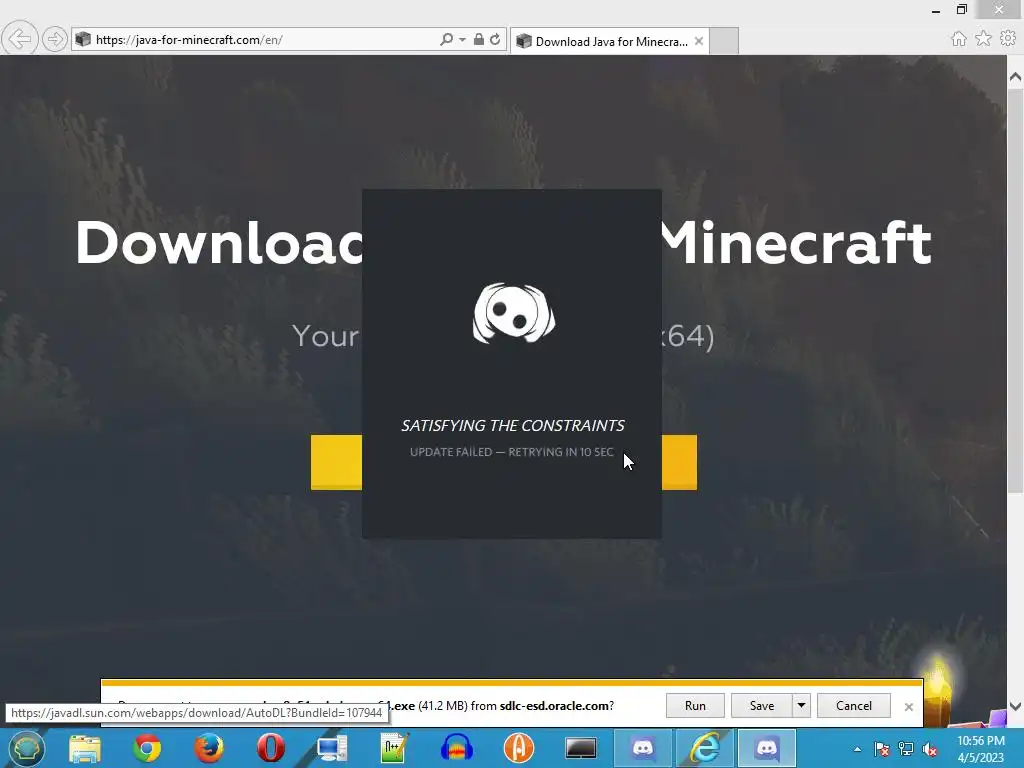Open the address bar autocomplete dropdown arrow

[x=462, y=39]
